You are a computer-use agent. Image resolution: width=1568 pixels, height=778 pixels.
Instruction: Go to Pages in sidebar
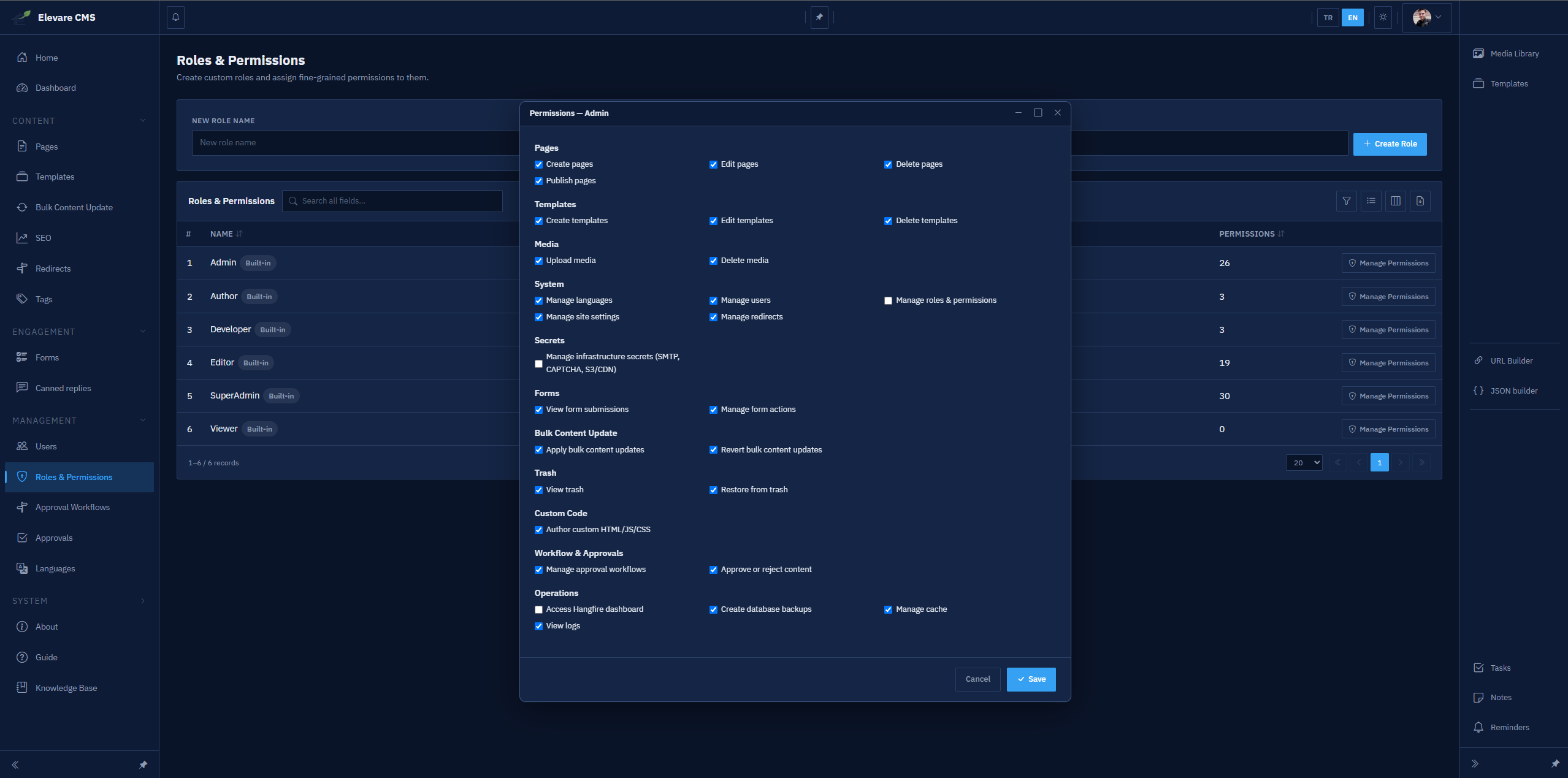(80, 147)
